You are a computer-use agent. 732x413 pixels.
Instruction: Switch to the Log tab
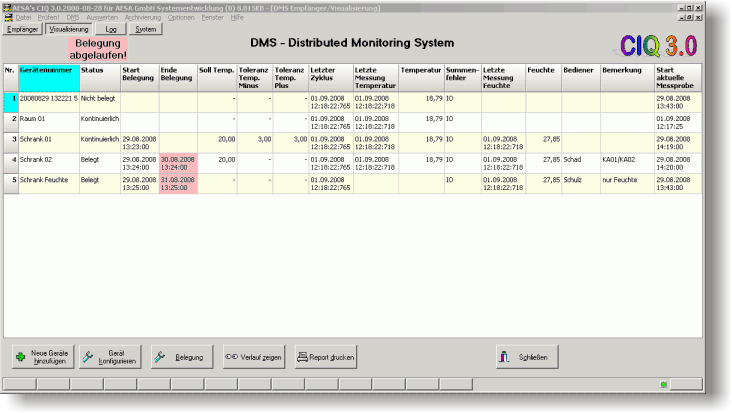[x=111, y=30]
